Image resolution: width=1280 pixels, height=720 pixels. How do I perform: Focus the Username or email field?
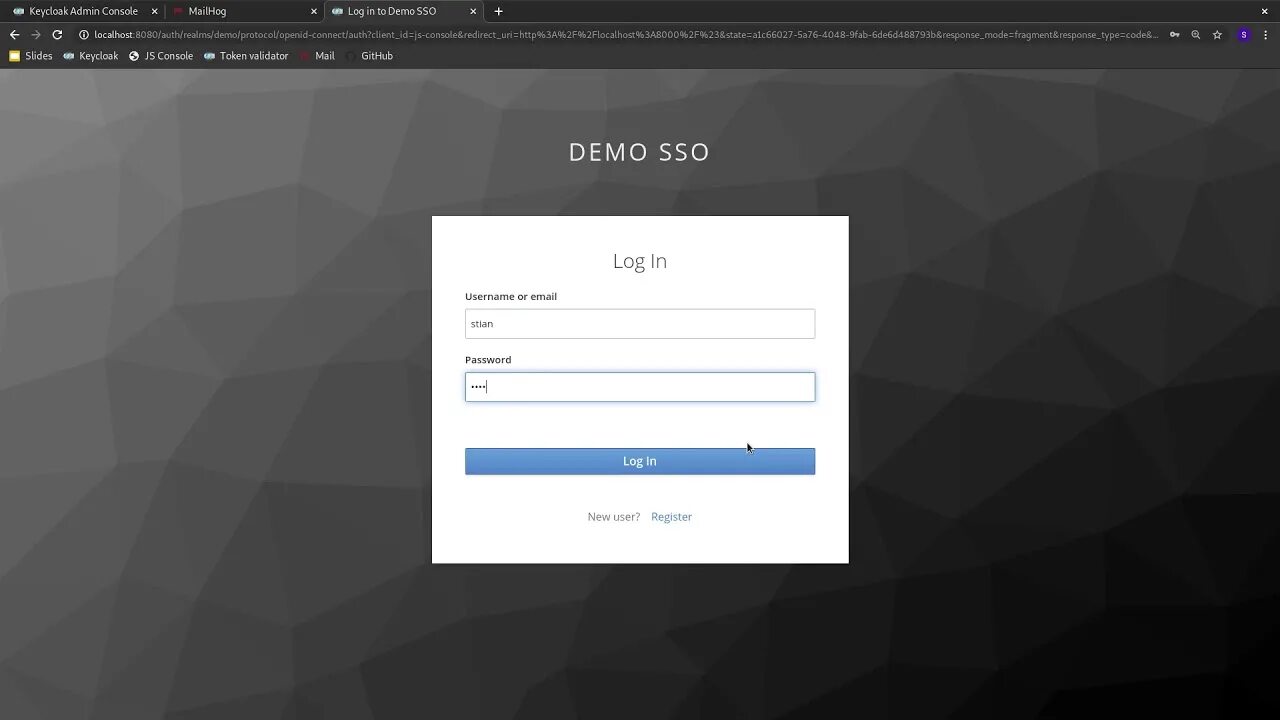point(640,324)
